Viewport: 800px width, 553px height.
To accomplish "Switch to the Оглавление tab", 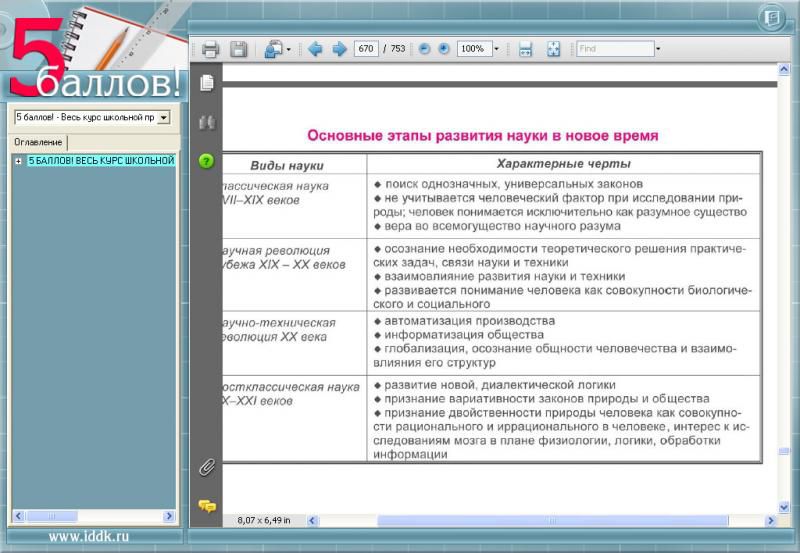I will point(38,142).
